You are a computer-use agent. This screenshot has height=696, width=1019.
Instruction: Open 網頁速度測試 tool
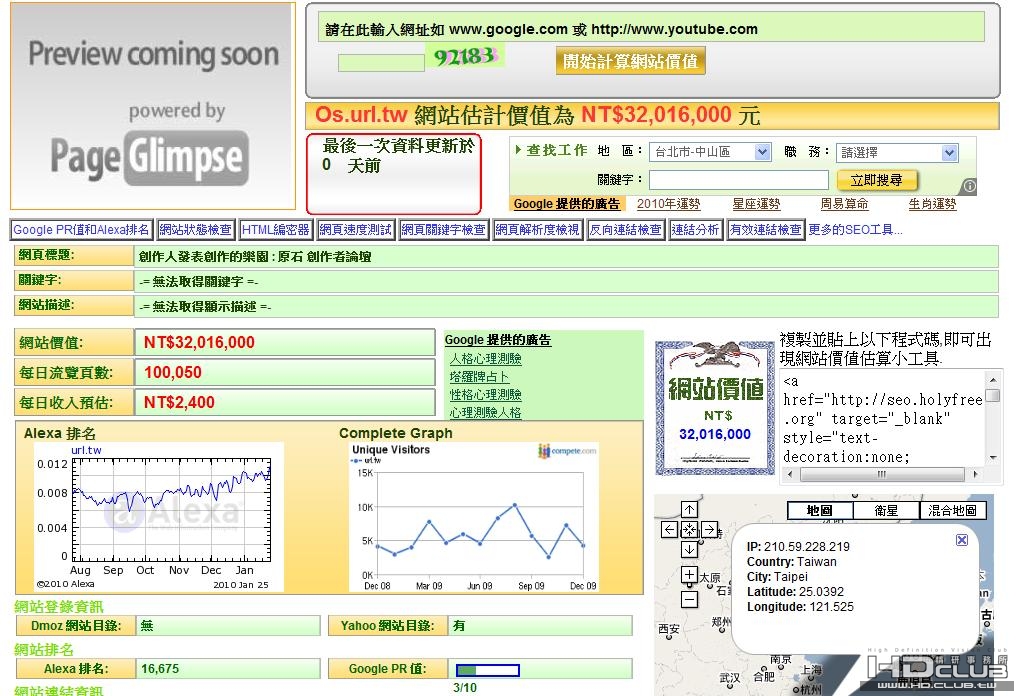[x=355, y=230]
